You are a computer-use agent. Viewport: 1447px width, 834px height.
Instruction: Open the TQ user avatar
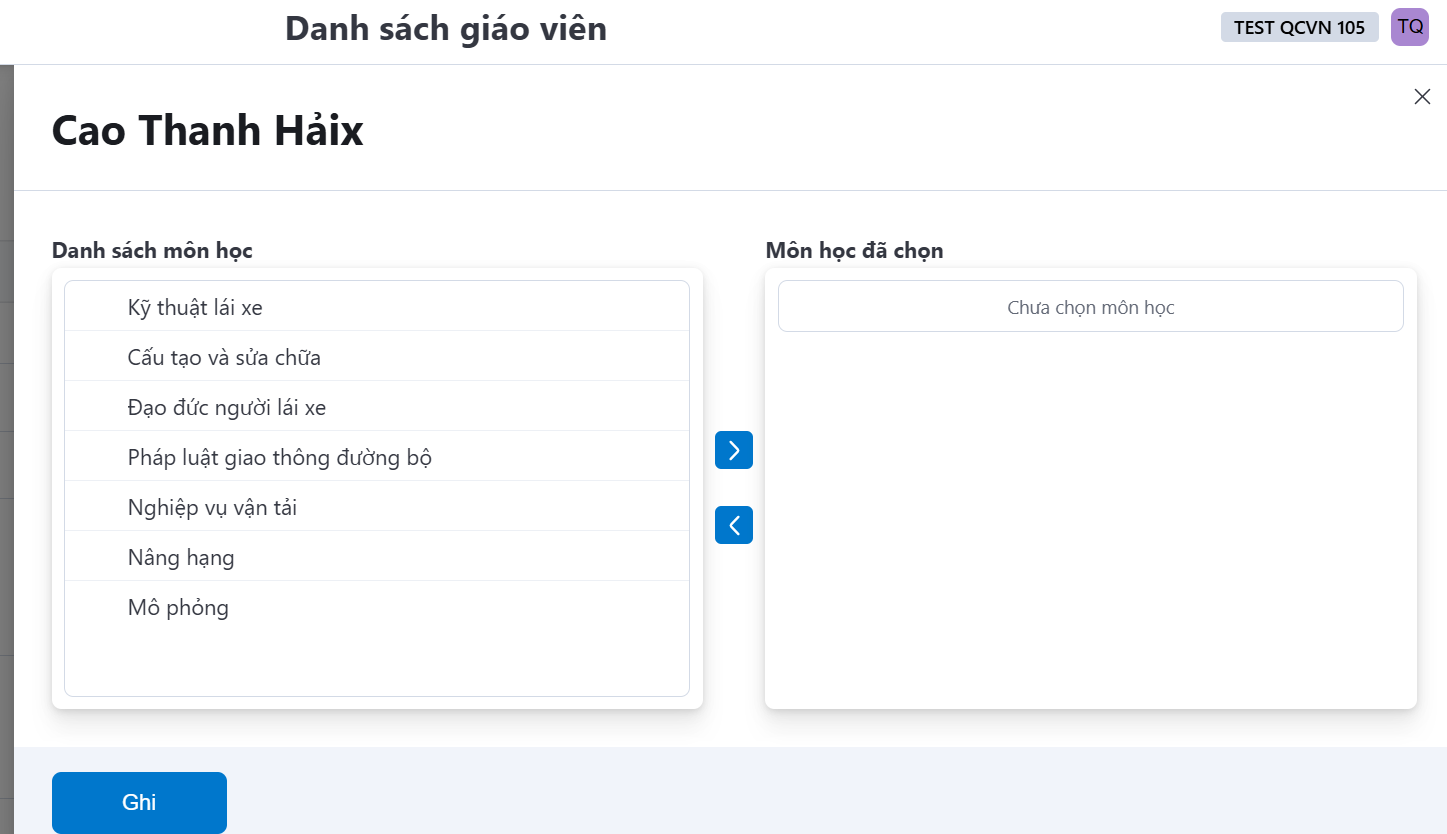pos(1410,27)
